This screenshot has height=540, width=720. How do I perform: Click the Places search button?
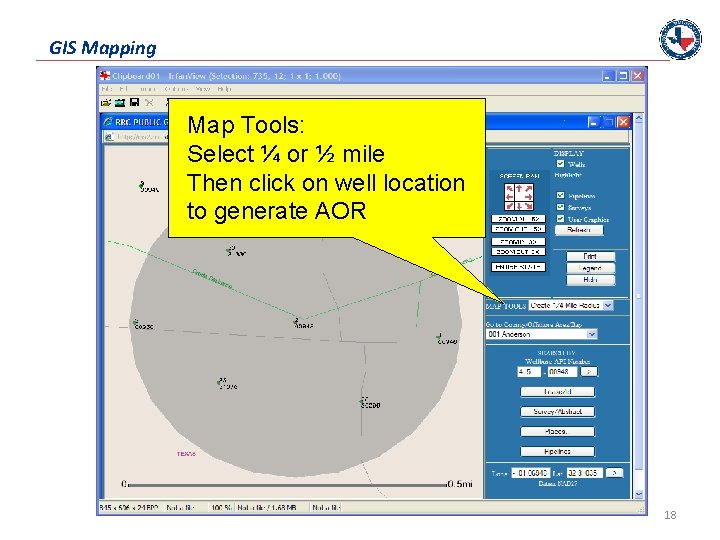click(557, 432)
